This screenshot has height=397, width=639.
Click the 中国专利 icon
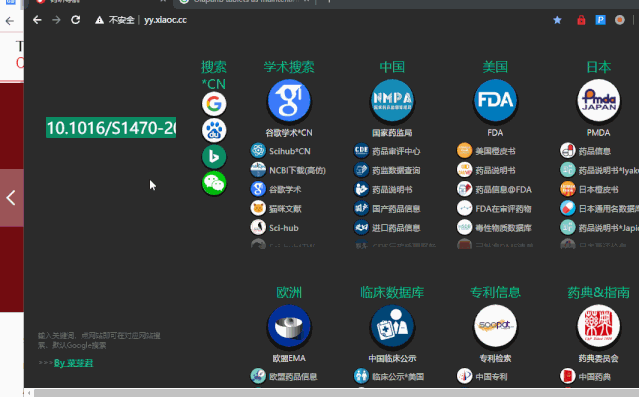tap(464, 376)
